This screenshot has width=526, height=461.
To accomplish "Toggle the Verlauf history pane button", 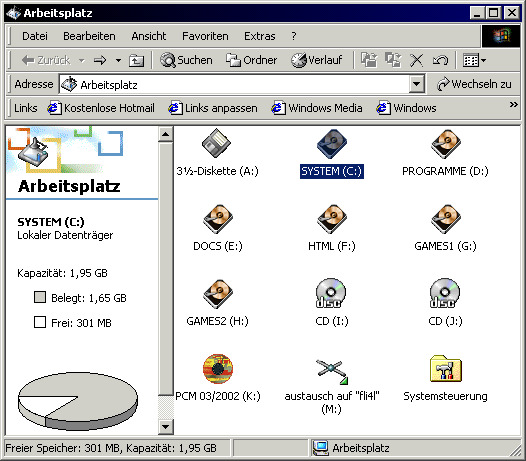I will pyautogui.click(x=317, y=60).
